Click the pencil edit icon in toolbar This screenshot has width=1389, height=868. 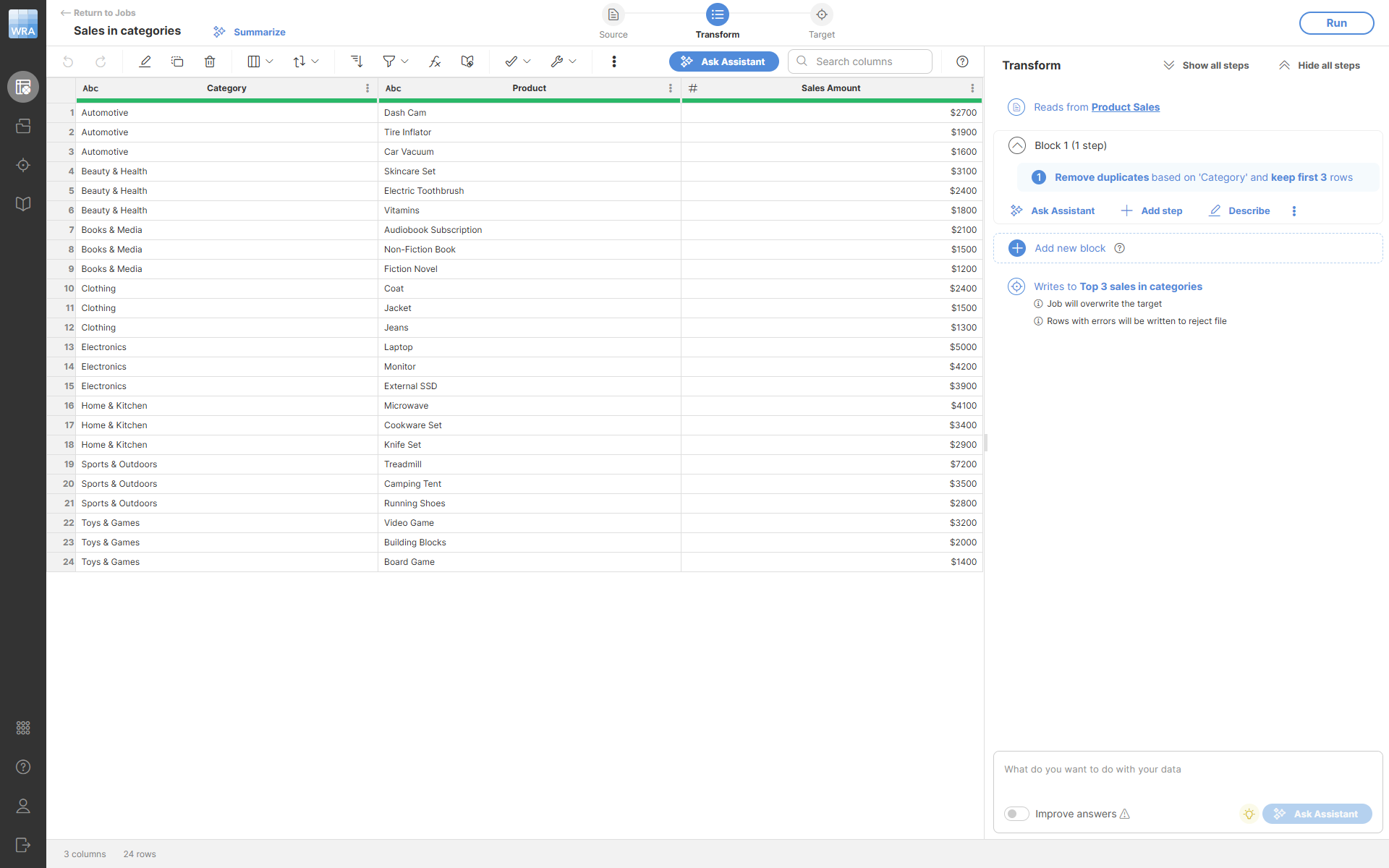(145, 61)
